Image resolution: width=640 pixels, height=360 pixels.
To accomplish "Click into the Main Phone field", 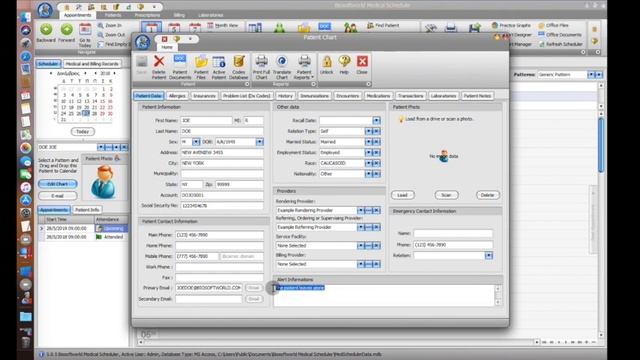I will [219, 235].
